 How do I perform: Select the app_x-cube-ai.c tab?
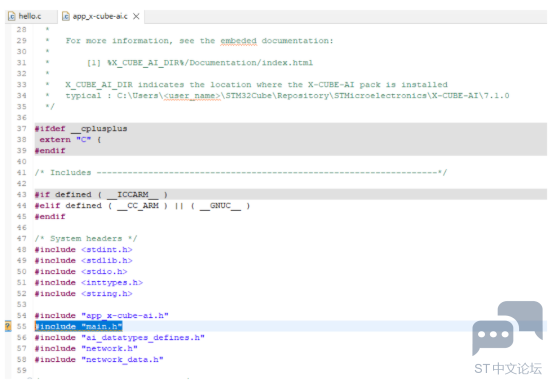point(100,16)
